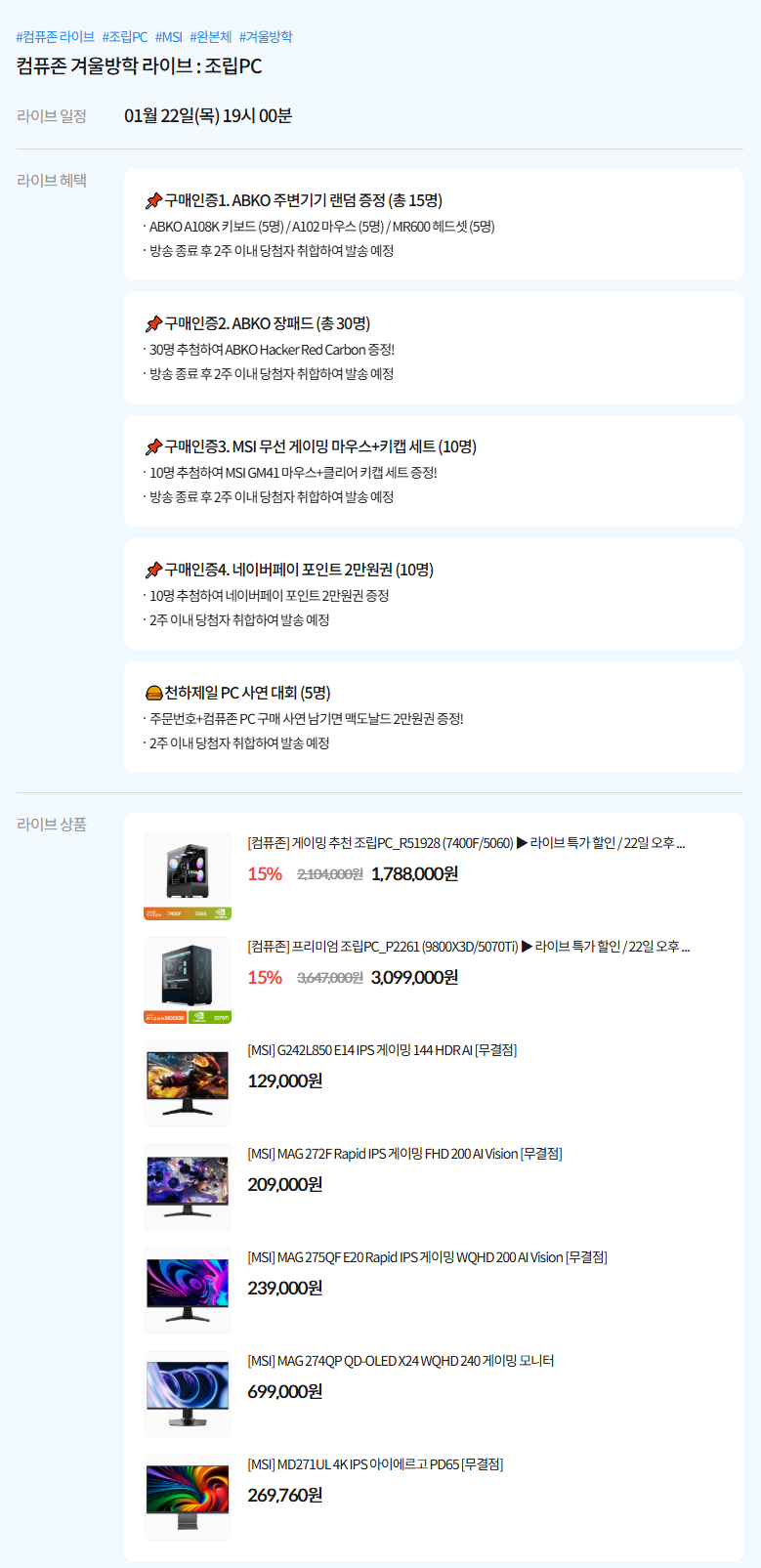Open the MD271UL 4K monitor title
Screen dimensions: 761x1568
click(375, 1464)
